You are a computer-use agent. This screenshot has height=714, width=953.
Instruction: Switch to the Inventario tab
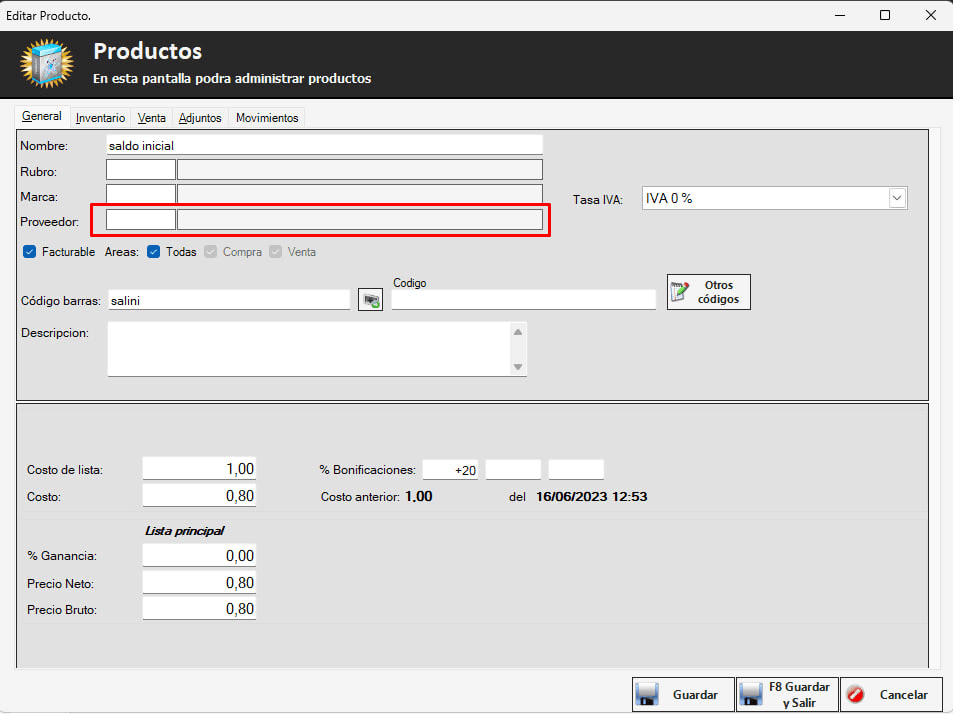pyautogui.click(x=100, y=118)
